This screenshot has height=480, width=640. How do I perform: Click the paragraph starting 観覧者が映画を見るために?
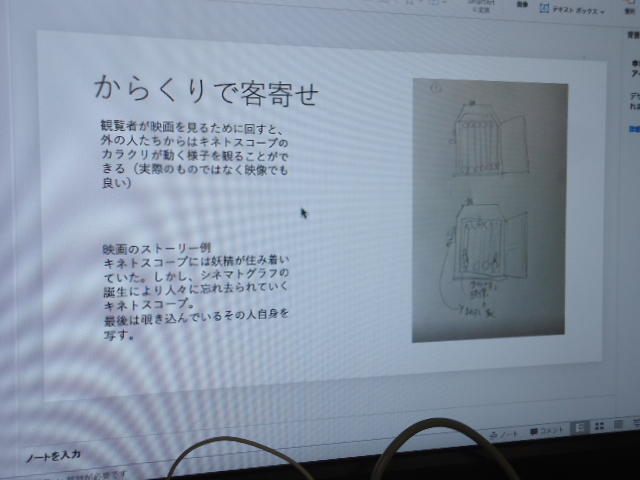195,155
